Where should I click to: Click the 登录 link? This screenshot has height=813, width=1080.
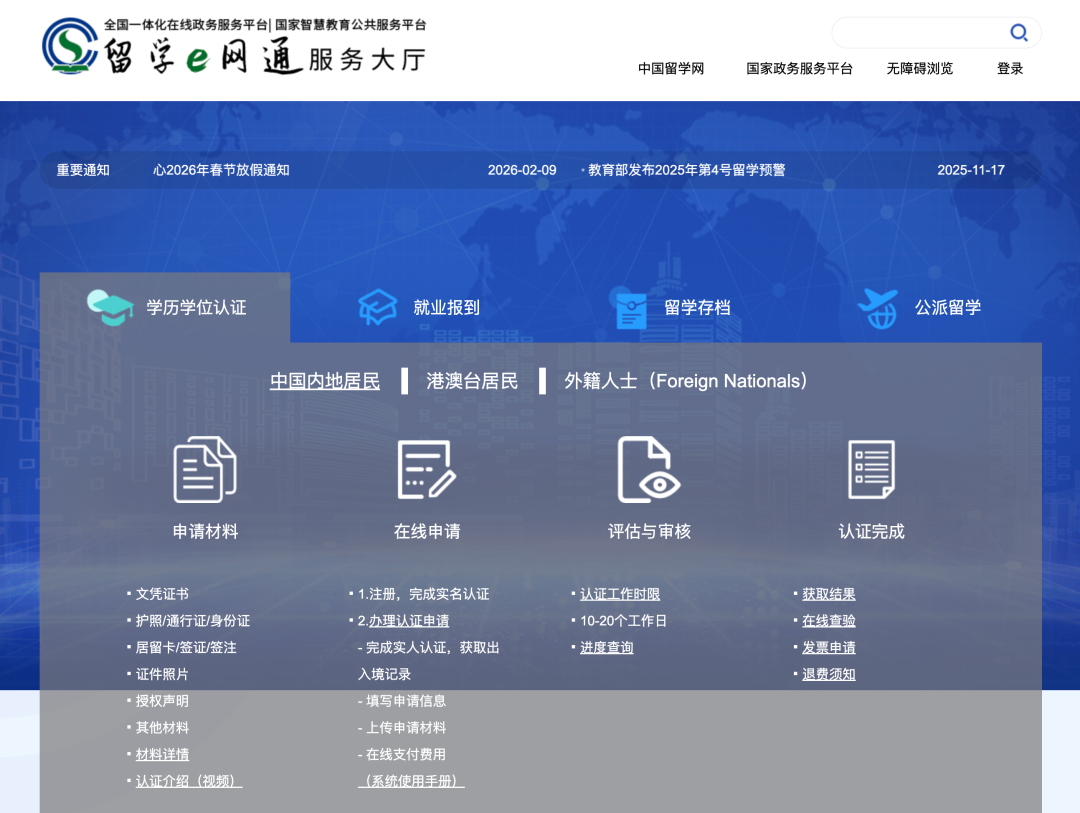1009,67
